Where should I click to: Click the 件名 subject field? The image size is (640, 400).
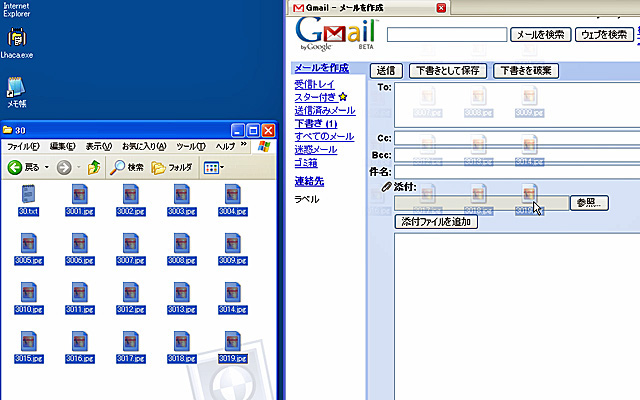tap(517, 172)
